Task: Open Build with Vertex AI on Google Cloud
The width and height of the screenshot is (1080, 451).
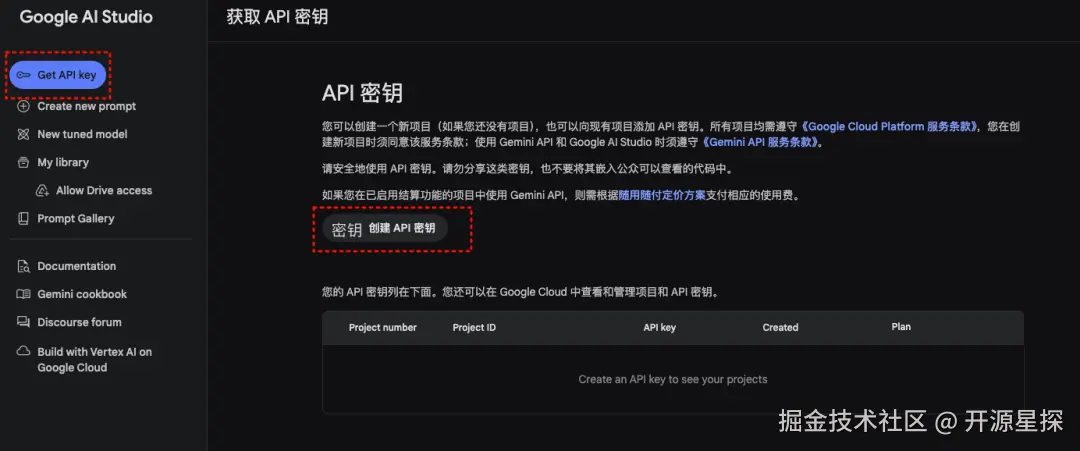Action: tap(94, 359)
